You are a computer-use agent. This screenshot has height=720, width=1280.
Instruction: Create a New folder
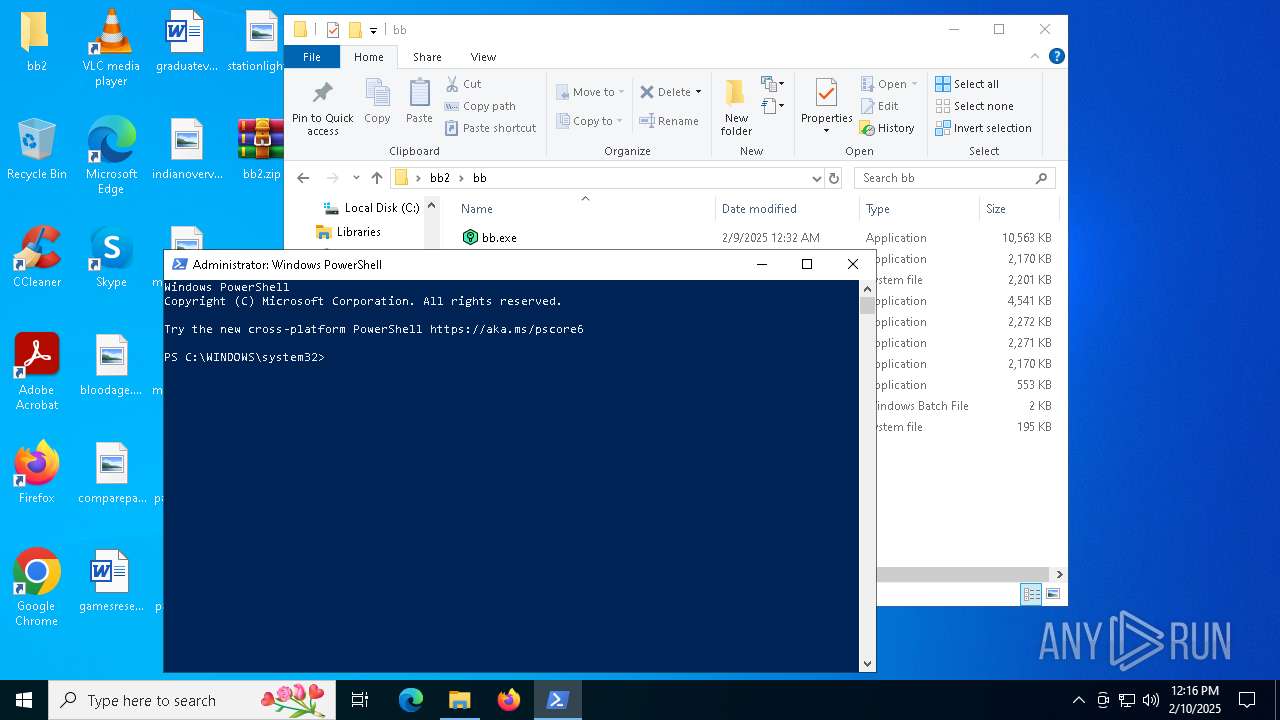tap(736, 107)
